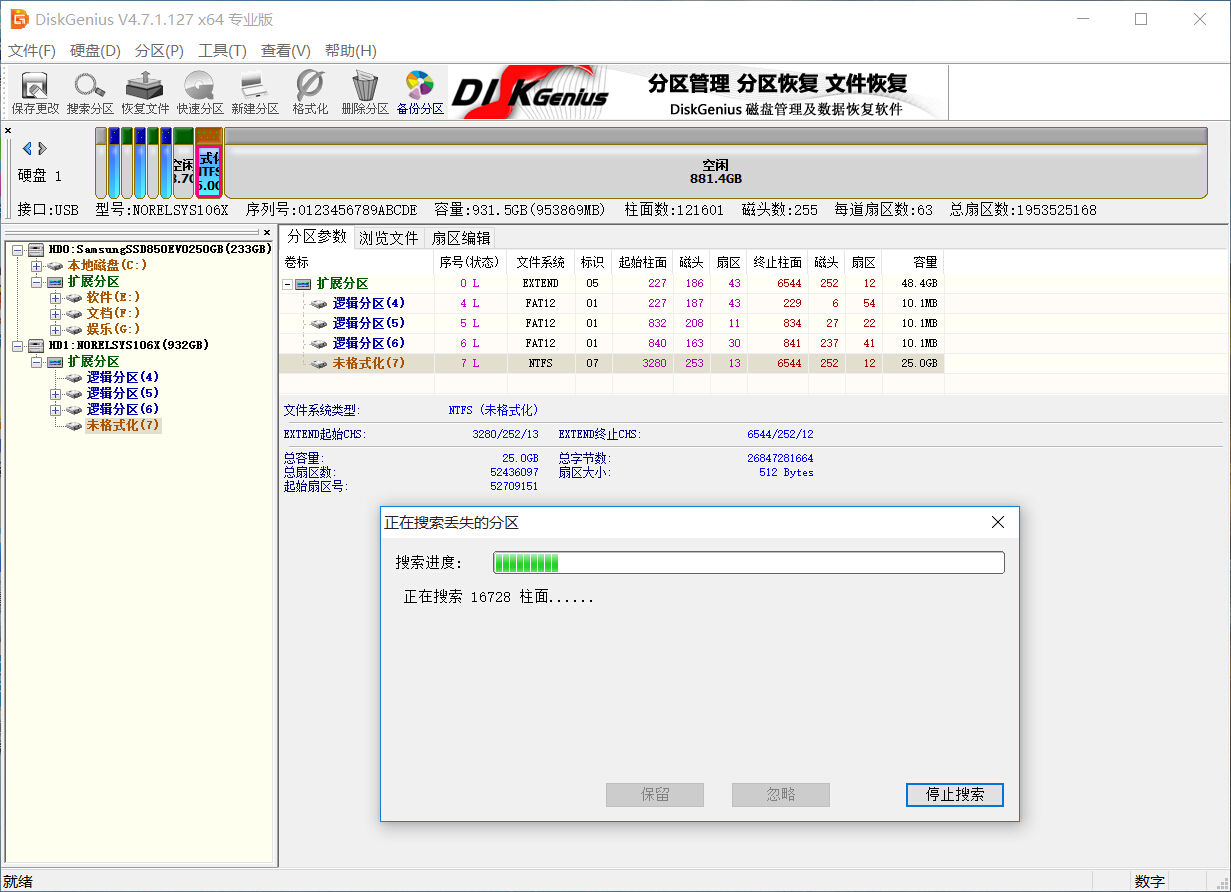
Task: Select the 881.4GB 空闲 region in disk map
Action: click(x=715, y=172)
